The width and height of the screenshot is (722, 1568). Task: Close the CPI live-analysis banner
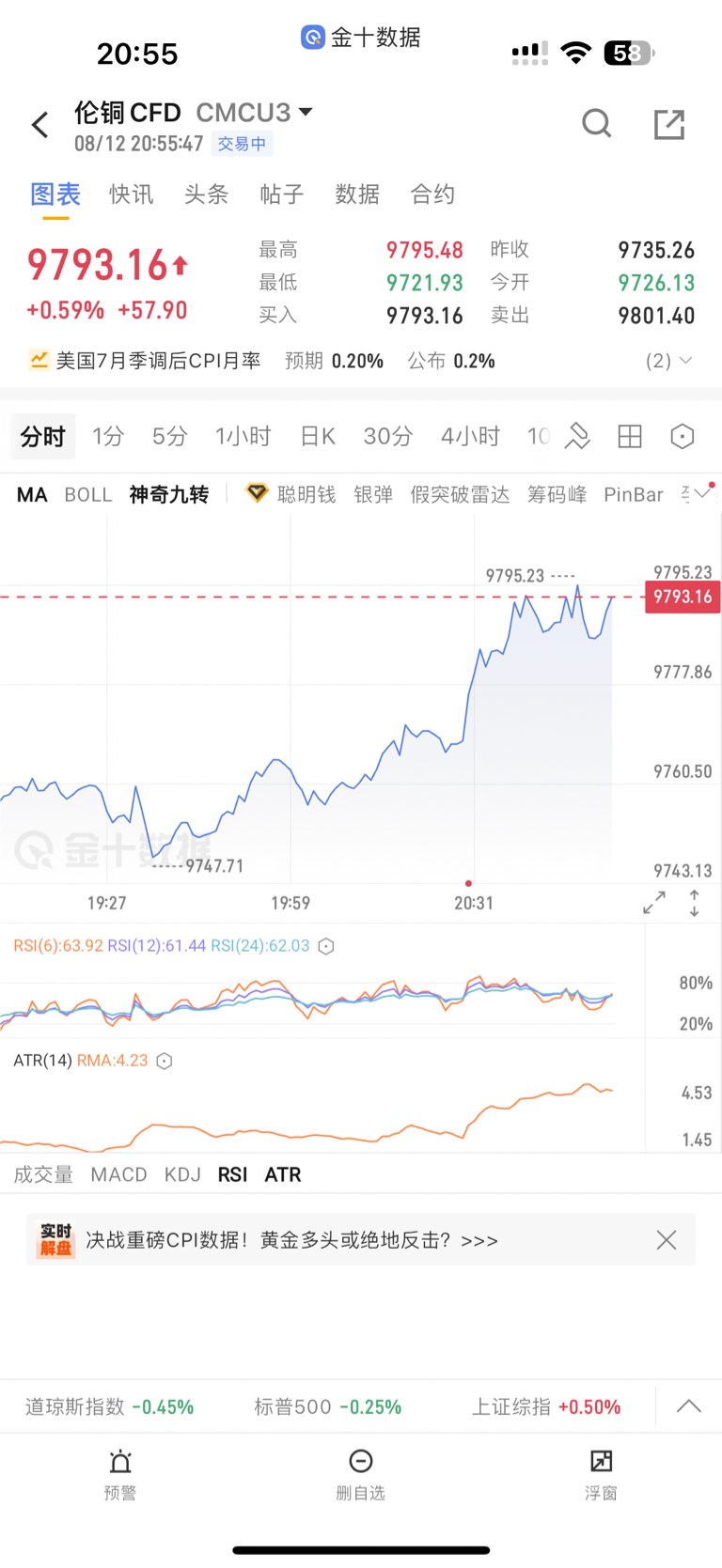pos(667,1240)
